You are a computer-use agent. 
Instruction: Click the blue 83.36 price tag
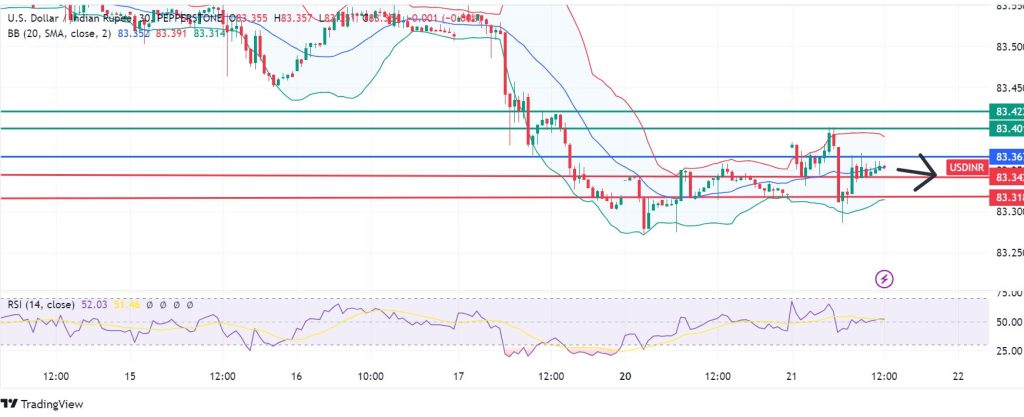pos(1005,157)
